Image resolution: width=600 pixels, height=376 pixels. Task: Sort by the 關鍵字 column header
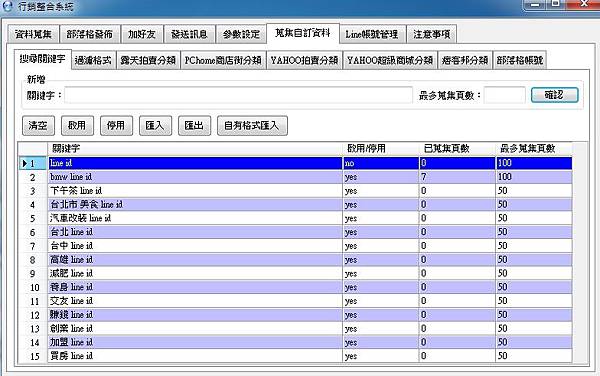click(195, 148)
